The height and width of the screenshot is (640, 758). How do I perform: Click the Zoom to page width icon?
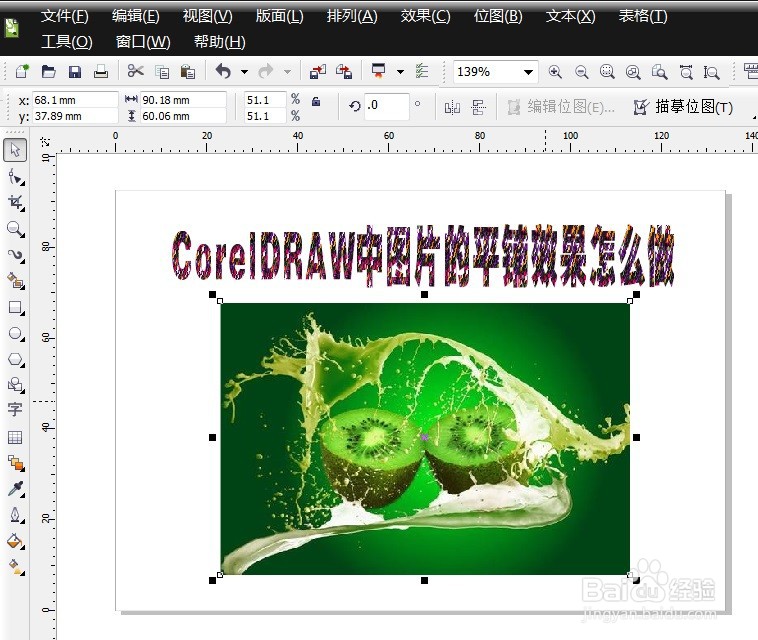coord(686,72)
